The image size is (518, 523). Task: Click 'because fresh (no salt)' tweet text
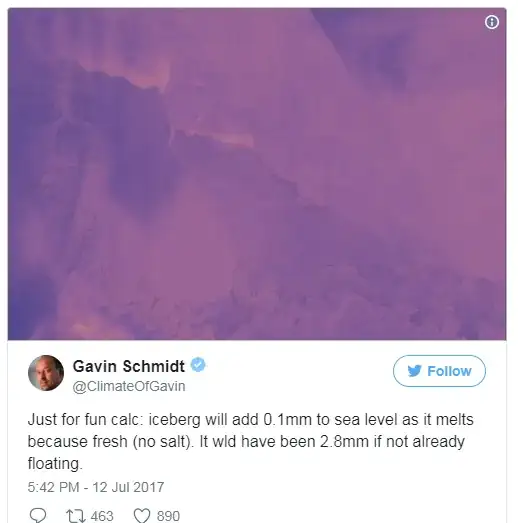(x=110, y=442)
